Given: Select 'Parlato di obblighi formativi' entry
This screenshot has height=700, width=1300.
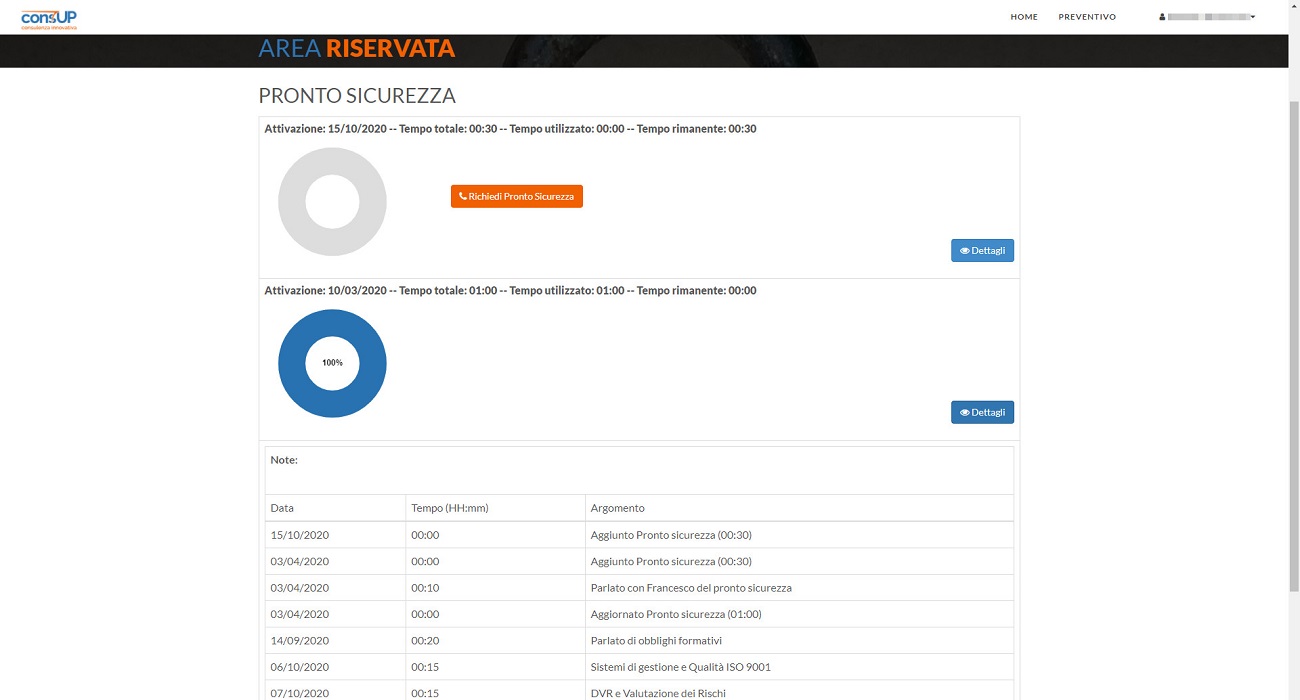Looking at the screenshot, I should [656, 641].
